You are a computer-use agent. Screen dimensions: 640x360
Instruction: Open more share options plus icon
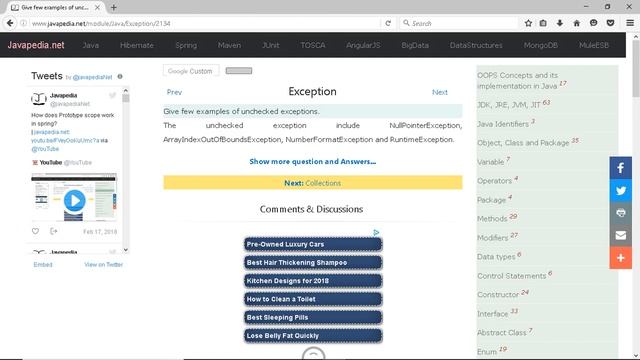pos(620,258)
